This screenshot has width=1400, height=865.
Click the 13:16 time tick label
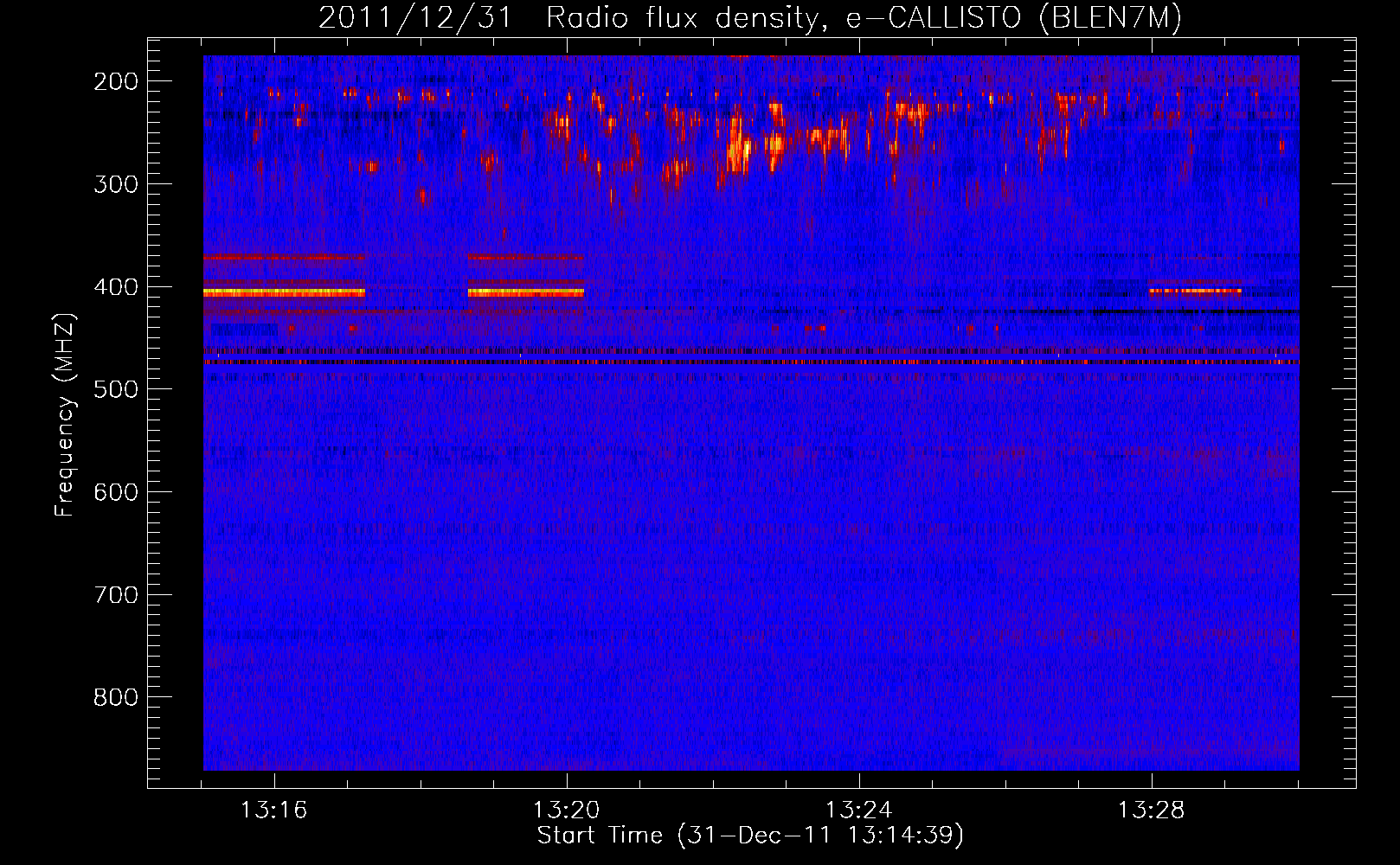(274, 811)
